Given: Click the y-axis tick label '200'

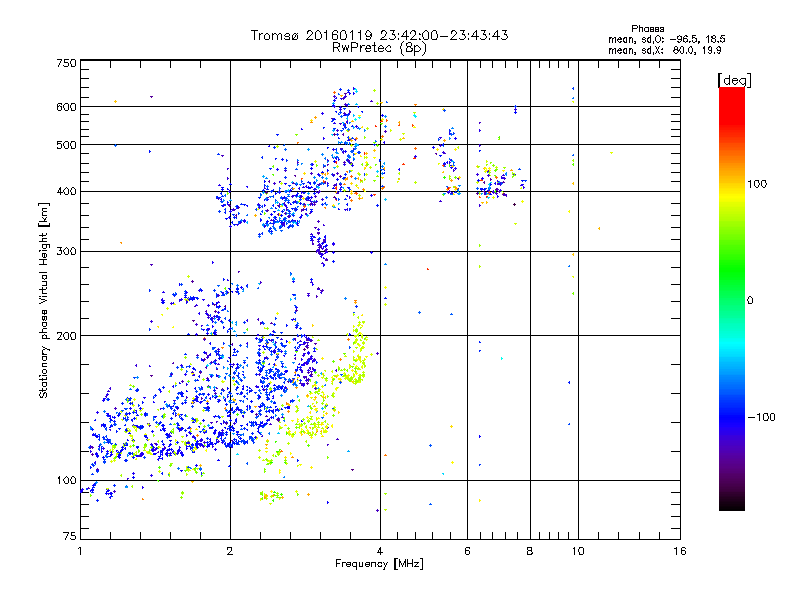Looking at the screenshot, I should point(67,336).
